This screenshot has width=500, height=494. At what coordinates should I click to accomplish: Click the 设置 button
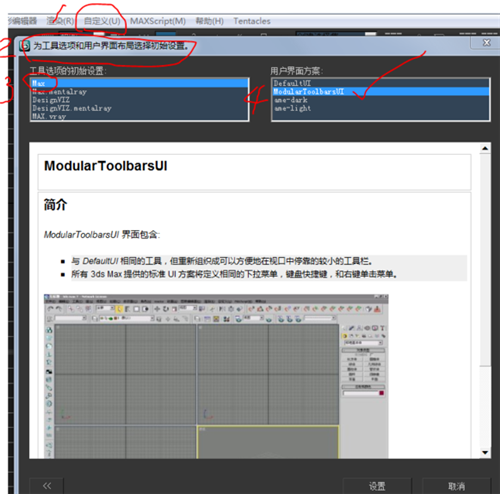377,486
